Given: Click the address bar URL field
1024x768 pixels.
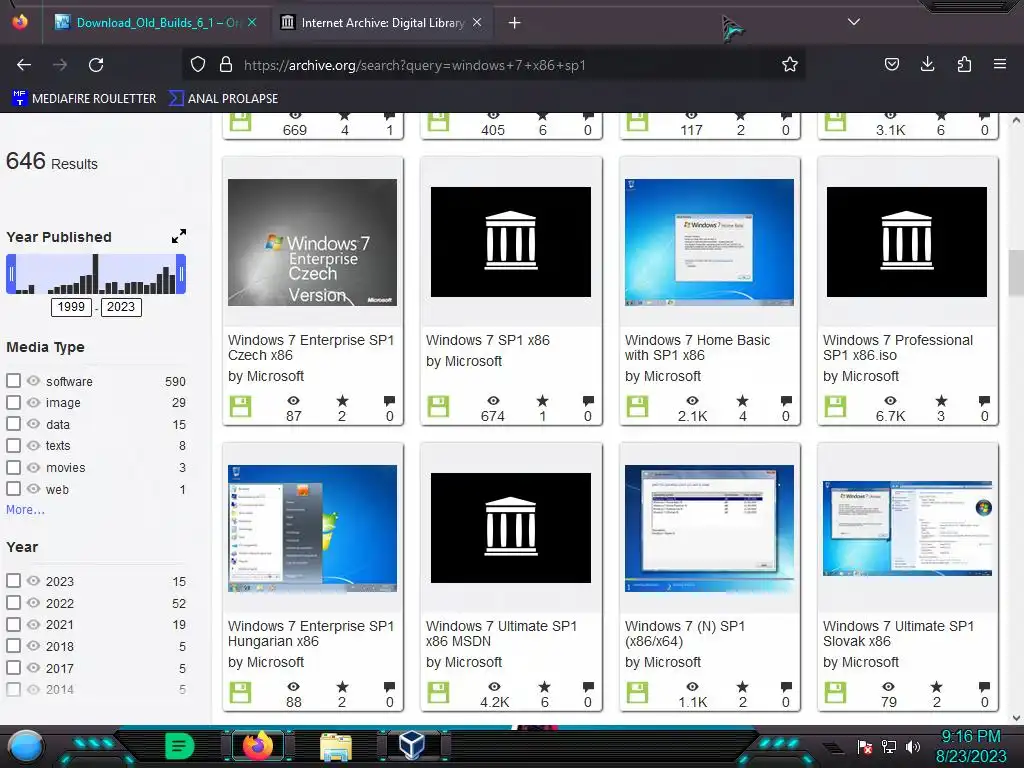Looking at the screenshot, I should coord(493,65).
